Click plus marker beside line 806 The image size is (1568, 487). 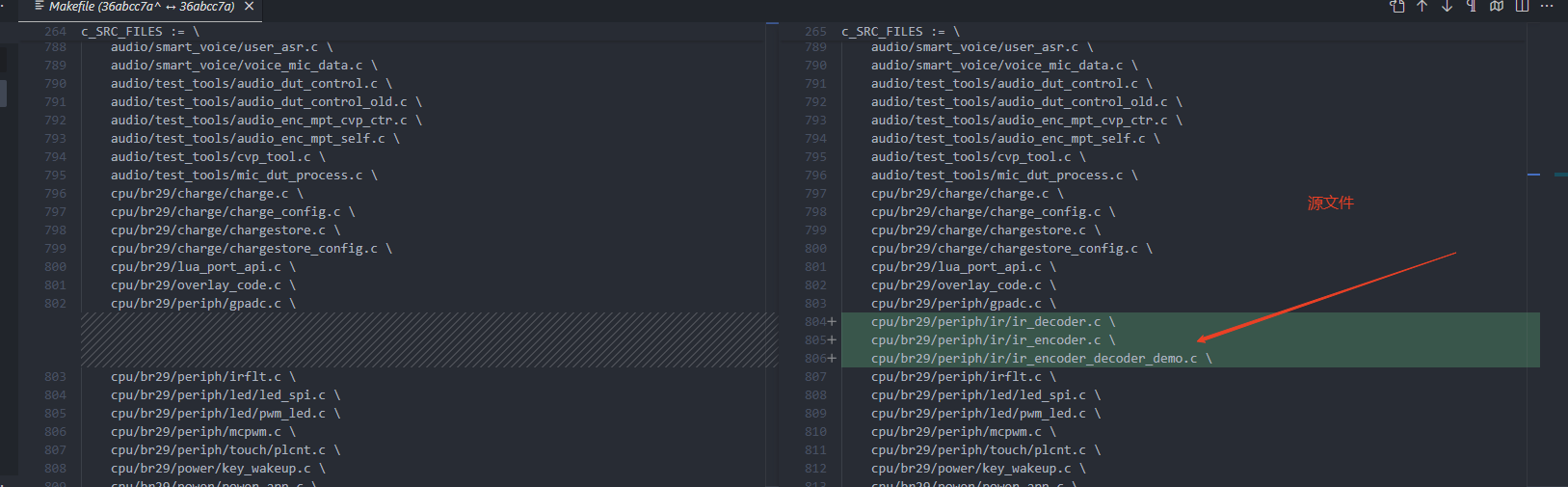click(832, 359)
